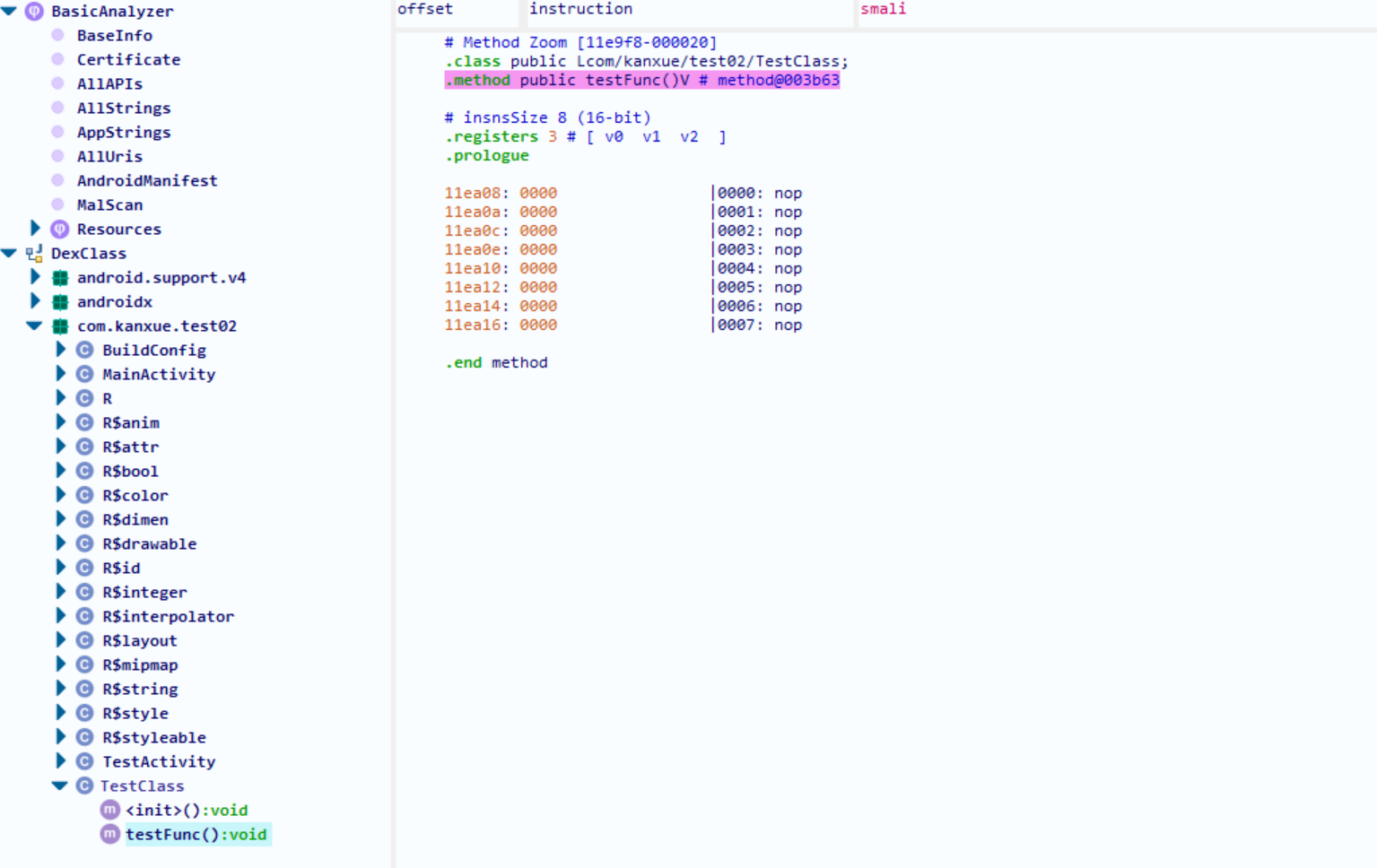The width and height of the screenshot is (1377, 868).
Task: Click the purple Resources node icon
Action: click(x=60, y=230)
